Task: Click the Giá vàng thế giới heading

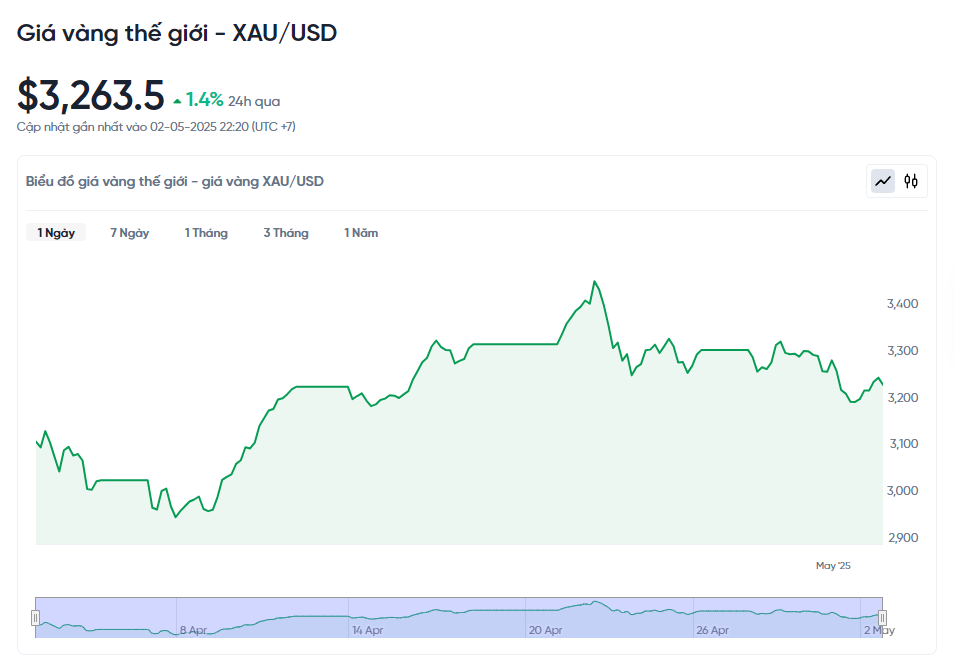Action: (x=177, y=33)
